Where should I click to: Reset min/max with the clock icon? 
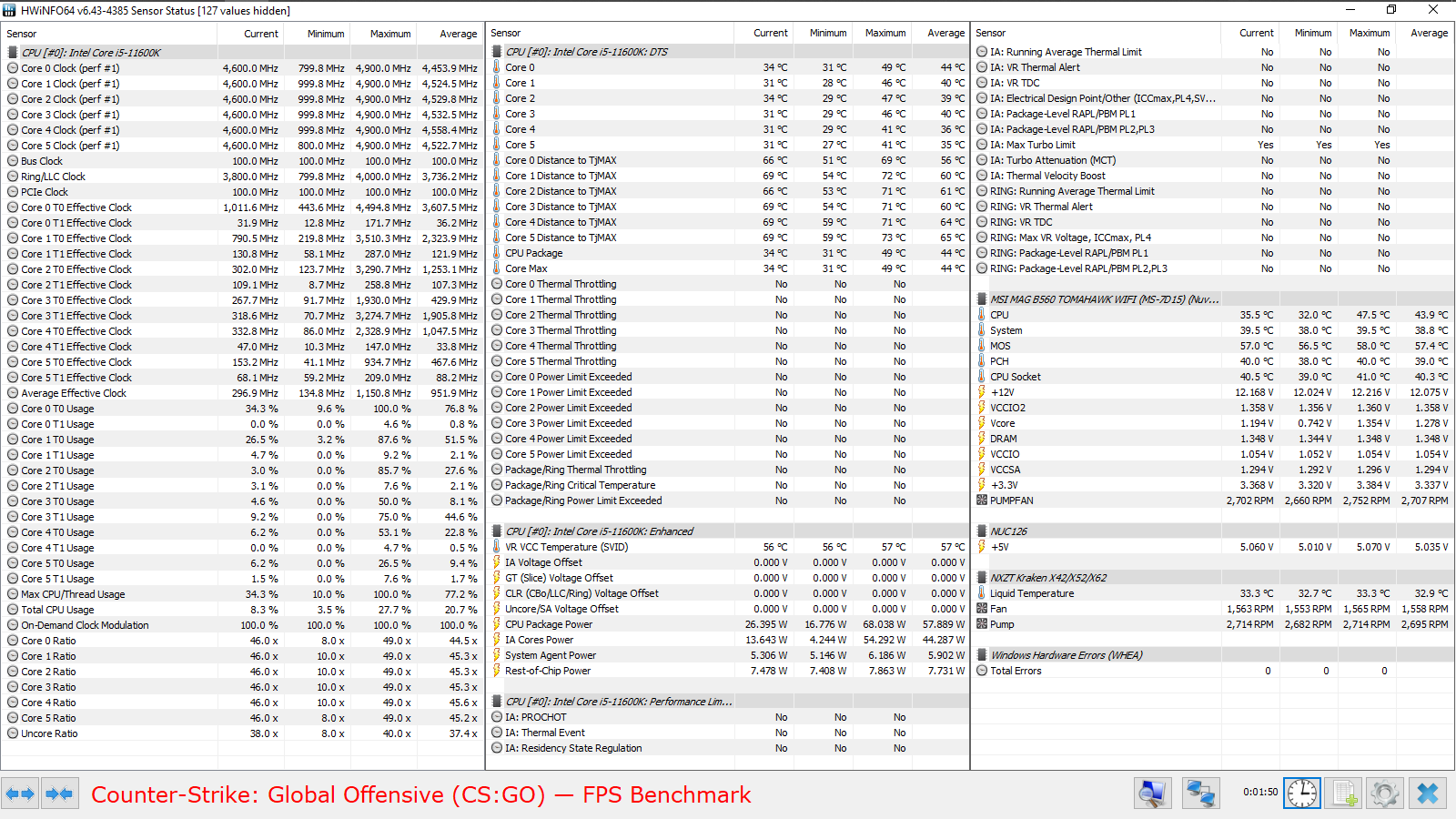pyautogui.click(x=1301, y=794)
